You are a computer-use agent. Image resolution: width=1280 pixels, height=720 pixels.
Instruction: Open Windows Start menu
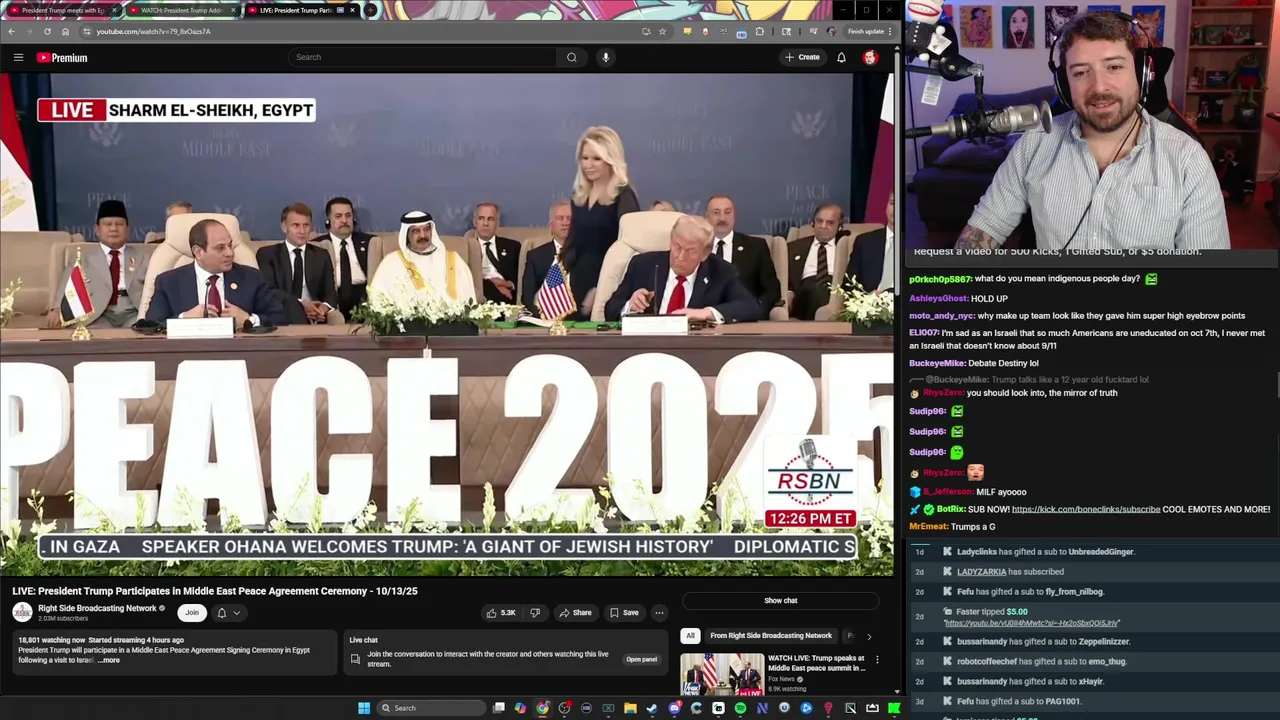(x=364, y=708)
